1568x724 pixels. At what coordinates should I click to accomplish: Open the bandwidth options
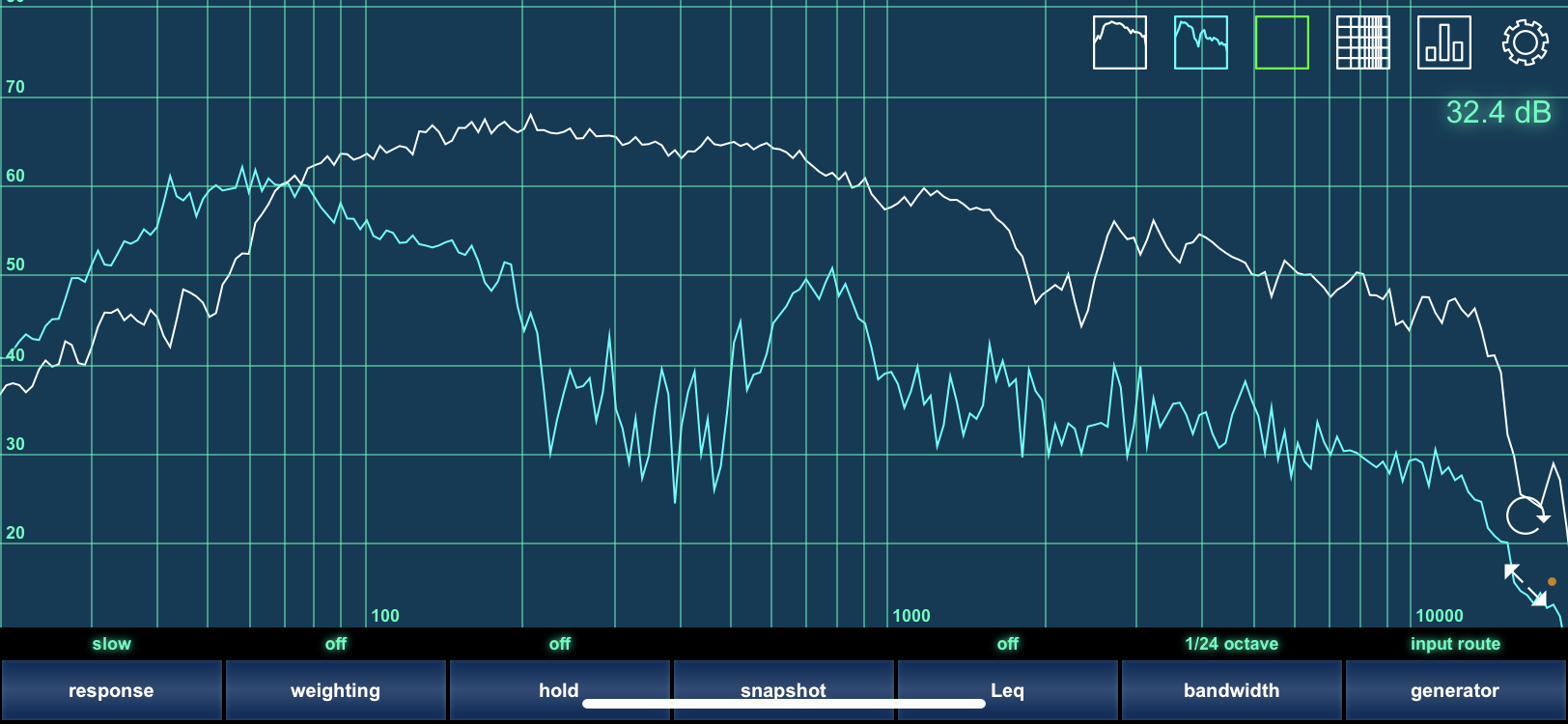click(1231, 690)
